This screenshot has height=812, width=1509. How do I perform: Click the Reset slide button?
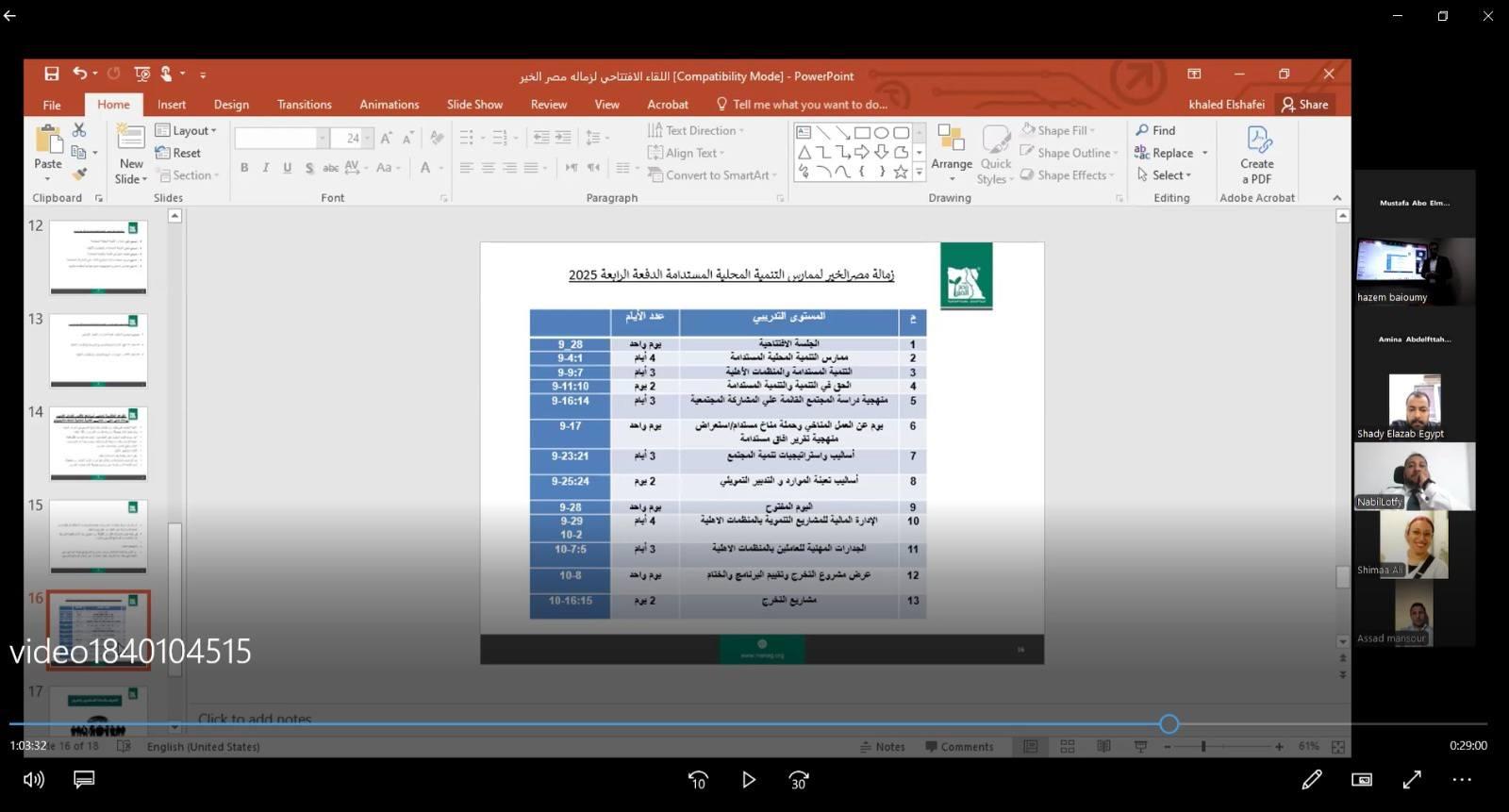tap(178, 153)
